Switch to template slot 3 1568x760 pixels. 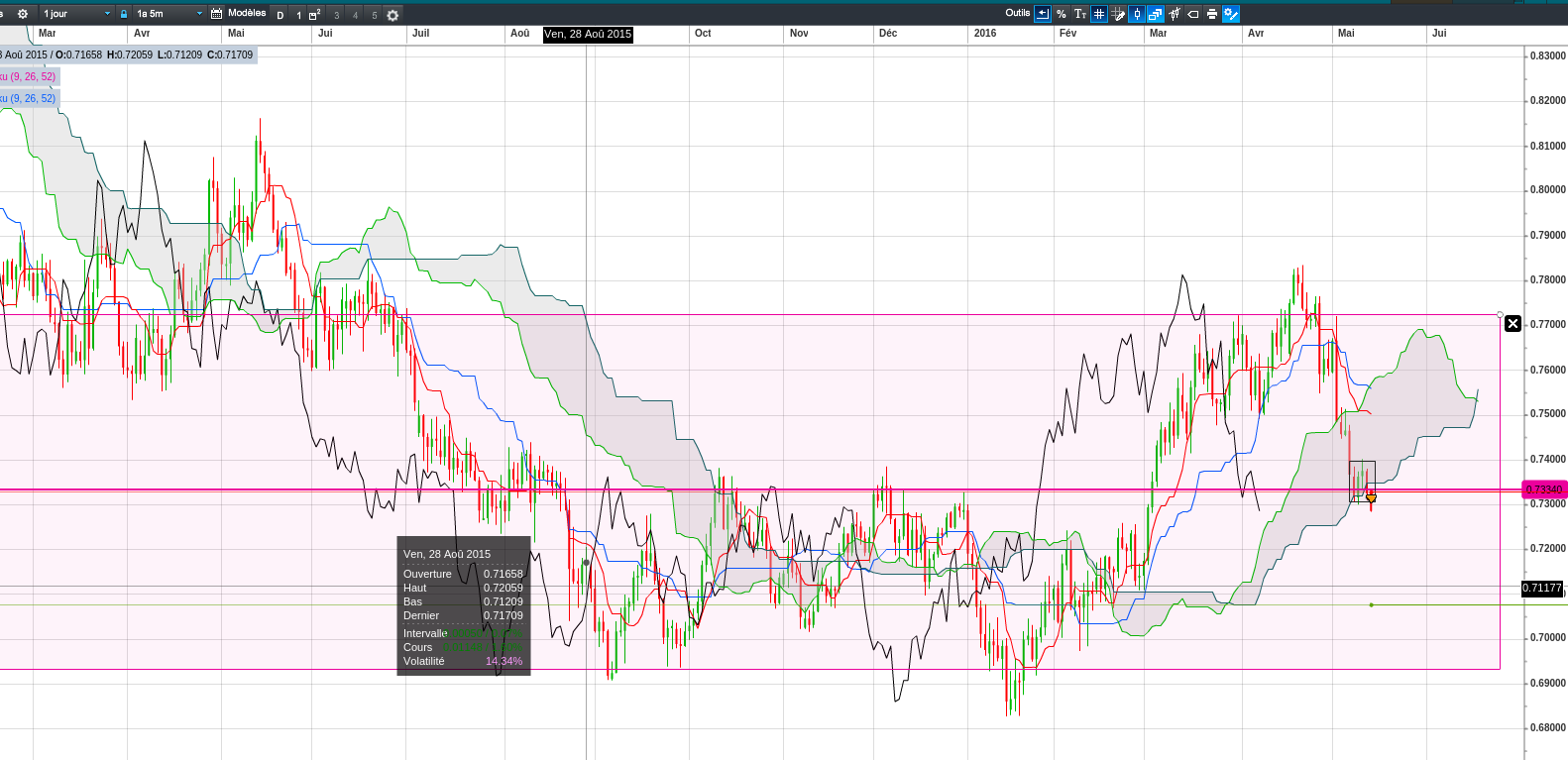(x=337, y=15)
